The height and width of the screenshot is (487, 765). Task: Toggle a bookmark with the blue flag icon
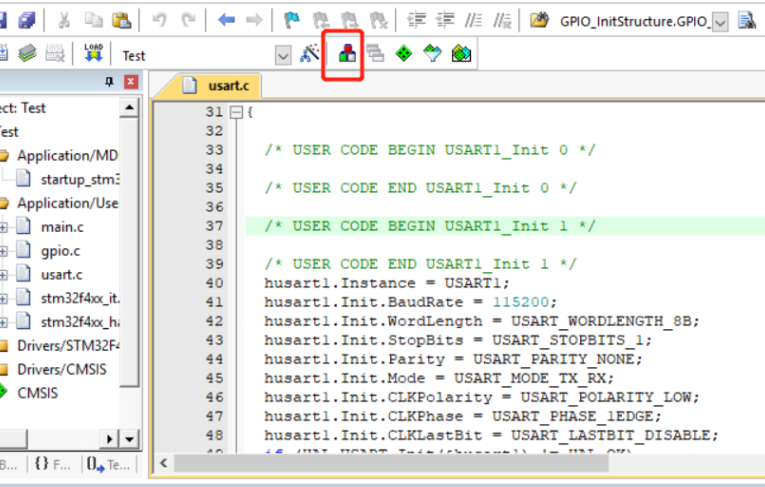click(292, 20)
